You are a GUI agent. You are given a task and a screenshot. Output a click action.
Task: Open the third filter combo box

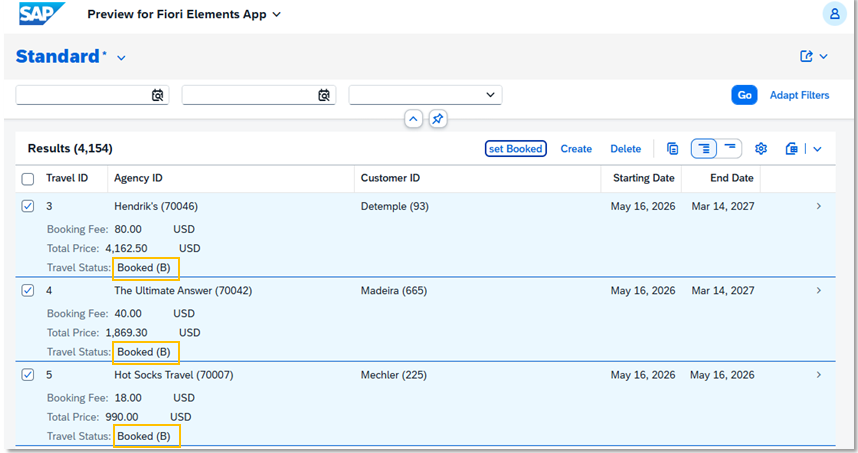[x=425, y=95]
